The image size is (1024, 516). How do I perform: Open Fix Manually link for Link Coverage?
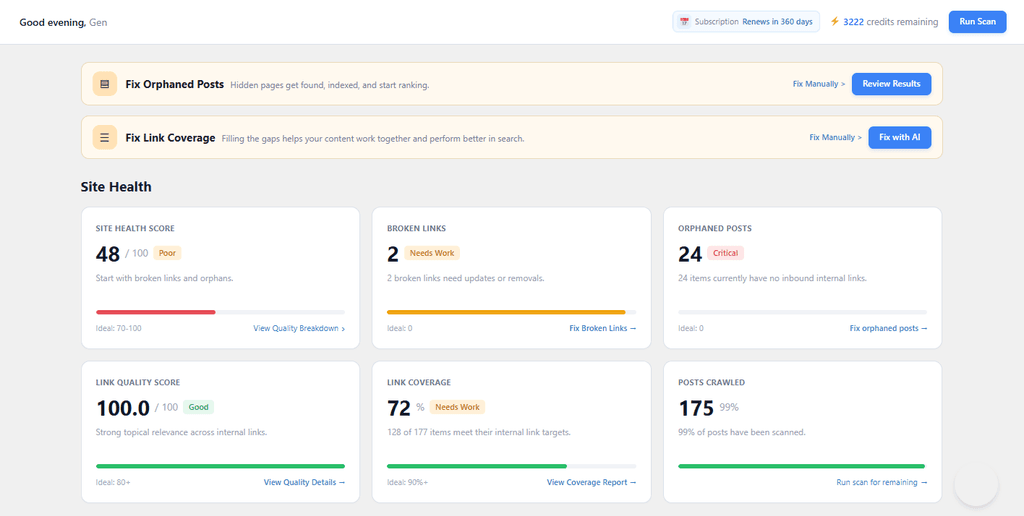click(x=835, y=137)
